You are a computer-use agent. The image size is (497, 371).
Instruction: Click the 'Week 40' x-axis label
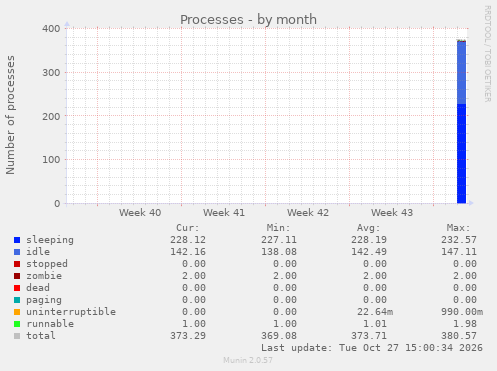[x=140, y=213]
